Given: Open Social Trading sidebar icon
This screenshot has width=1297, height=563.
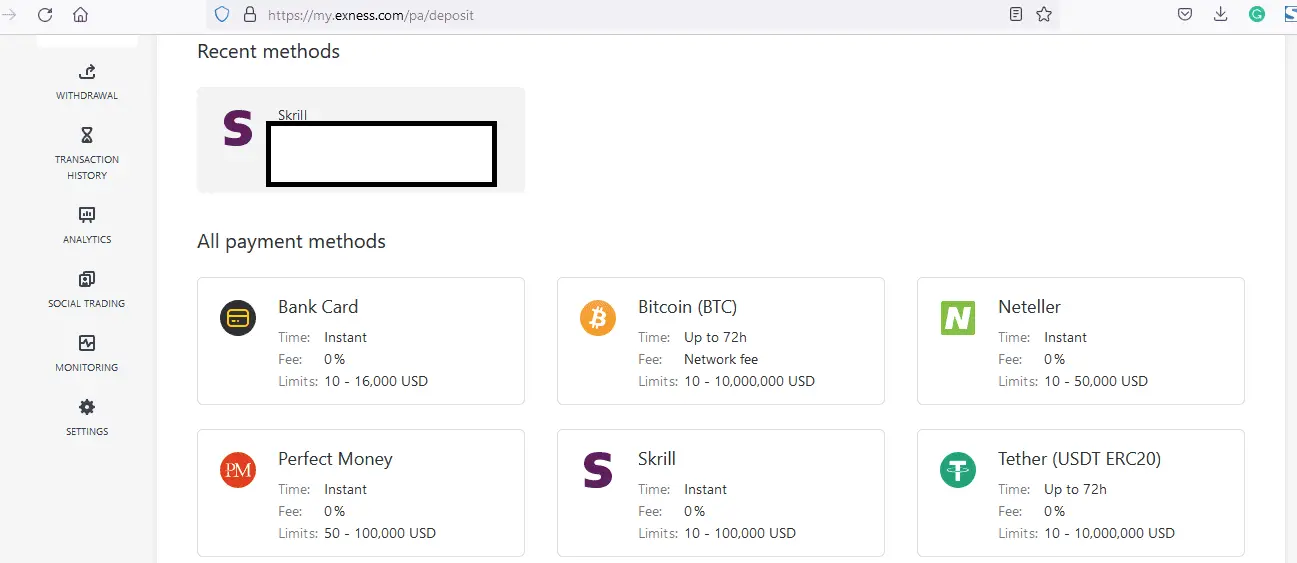Looking at the screenshot, I should tap(87, 279).
